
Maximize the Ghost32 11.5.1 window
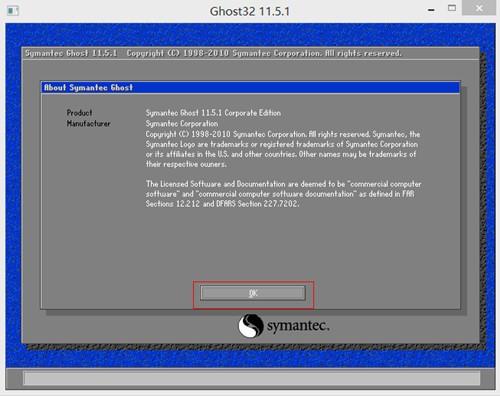(x=452, y=8)
